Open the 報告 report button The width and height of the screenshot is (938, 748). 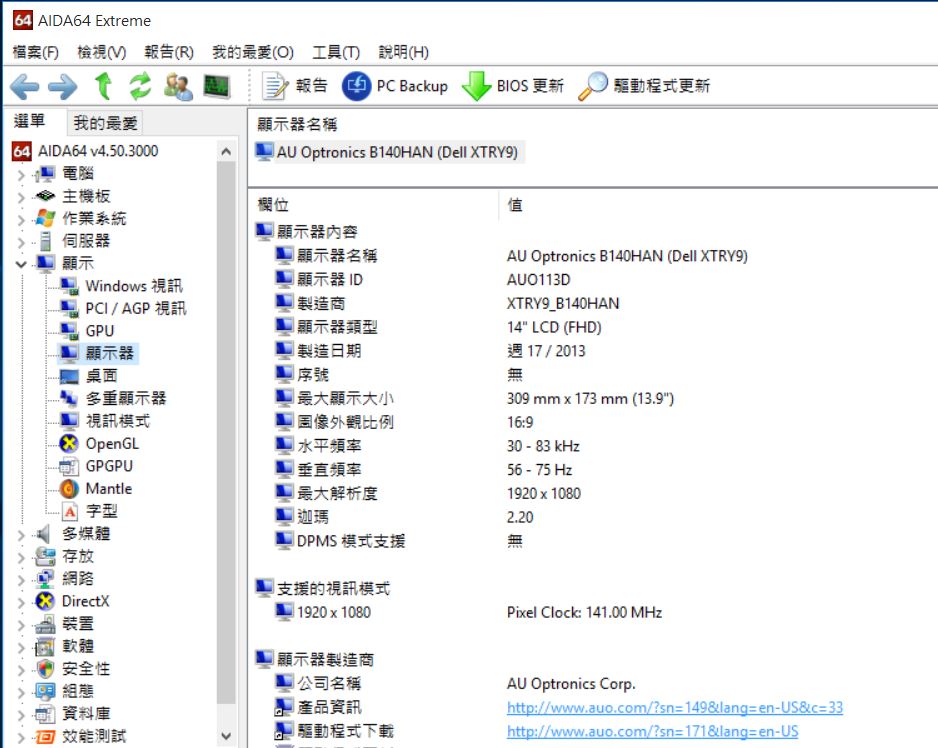(x=295, y=86)
